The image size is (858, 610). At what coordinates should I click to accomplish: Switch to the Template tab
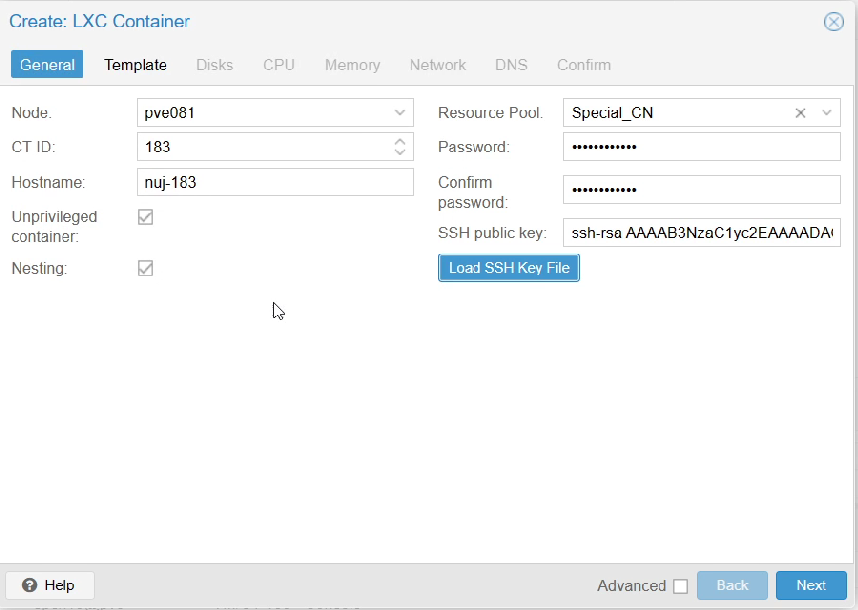(135, 64)
